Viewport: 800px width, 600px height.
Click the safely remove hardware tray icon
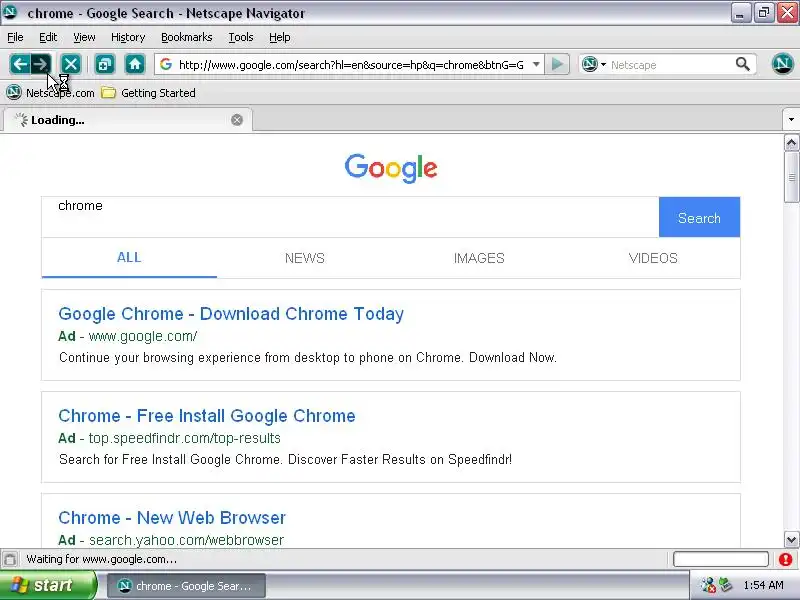tap(725, 585)
